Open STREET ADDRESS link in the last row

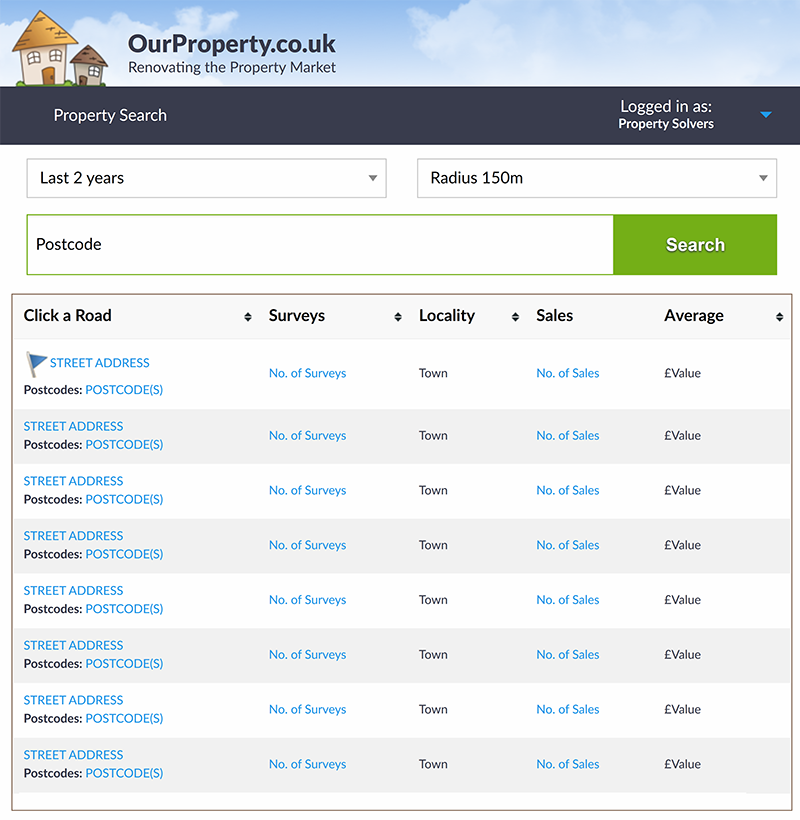(73, 755)
